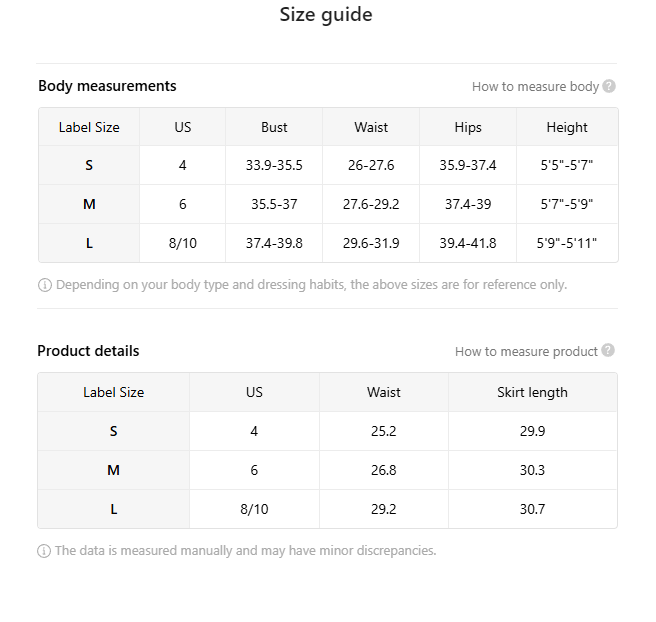Click the Height column header
Image resolution: width=656 pixels, height=622 pixels.
coord(567,127)
